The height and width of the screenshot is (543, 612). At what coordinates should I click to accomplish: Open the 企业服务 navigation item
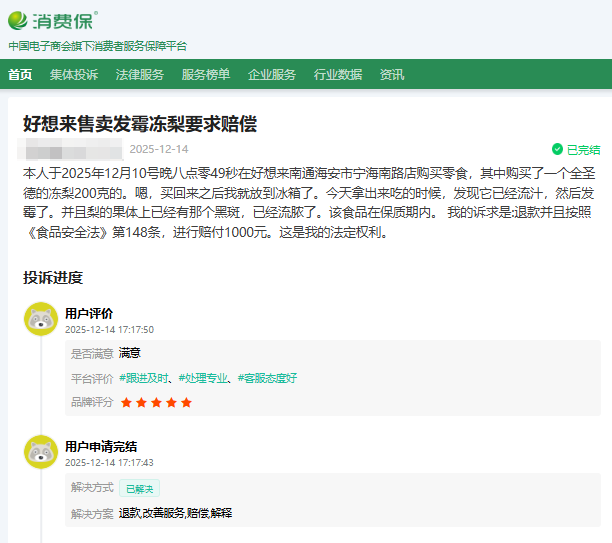tap(272, 75)
